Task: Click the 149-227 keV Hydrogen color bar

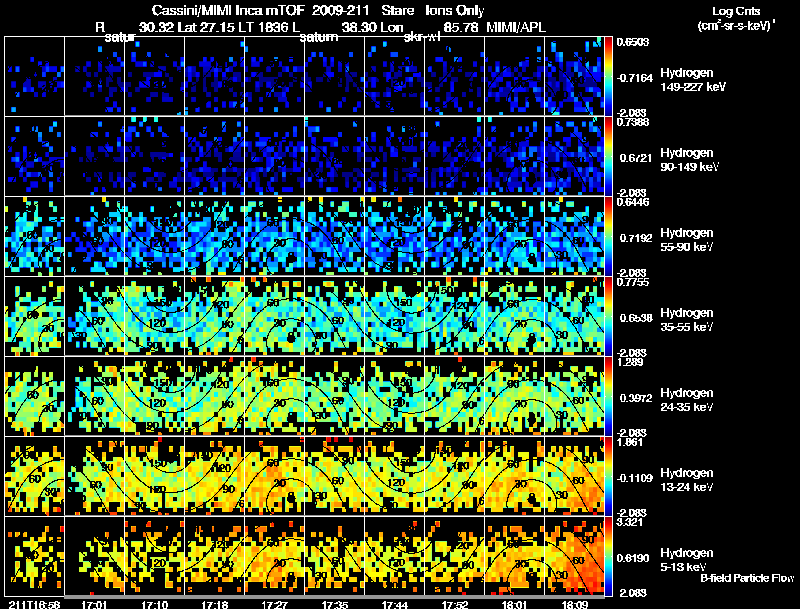Action: click(610, 75)
